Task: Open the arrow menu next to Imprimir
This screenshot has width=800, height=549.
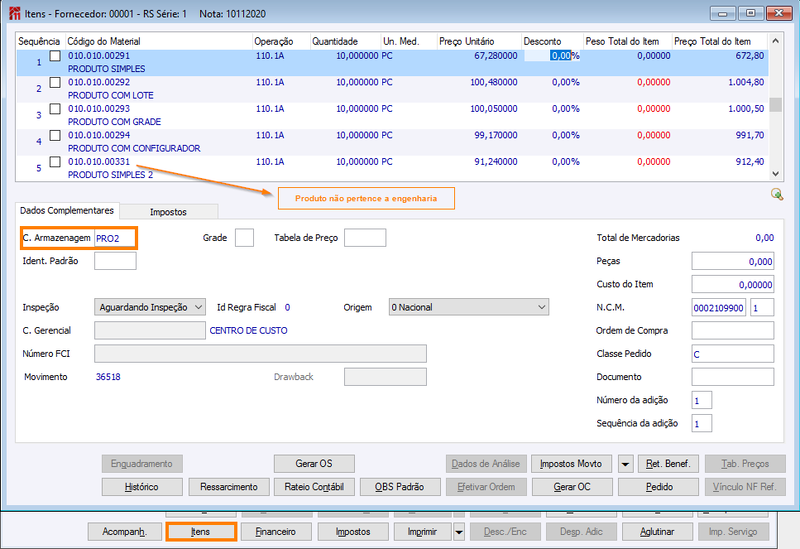Action: (x=459, y=532)
